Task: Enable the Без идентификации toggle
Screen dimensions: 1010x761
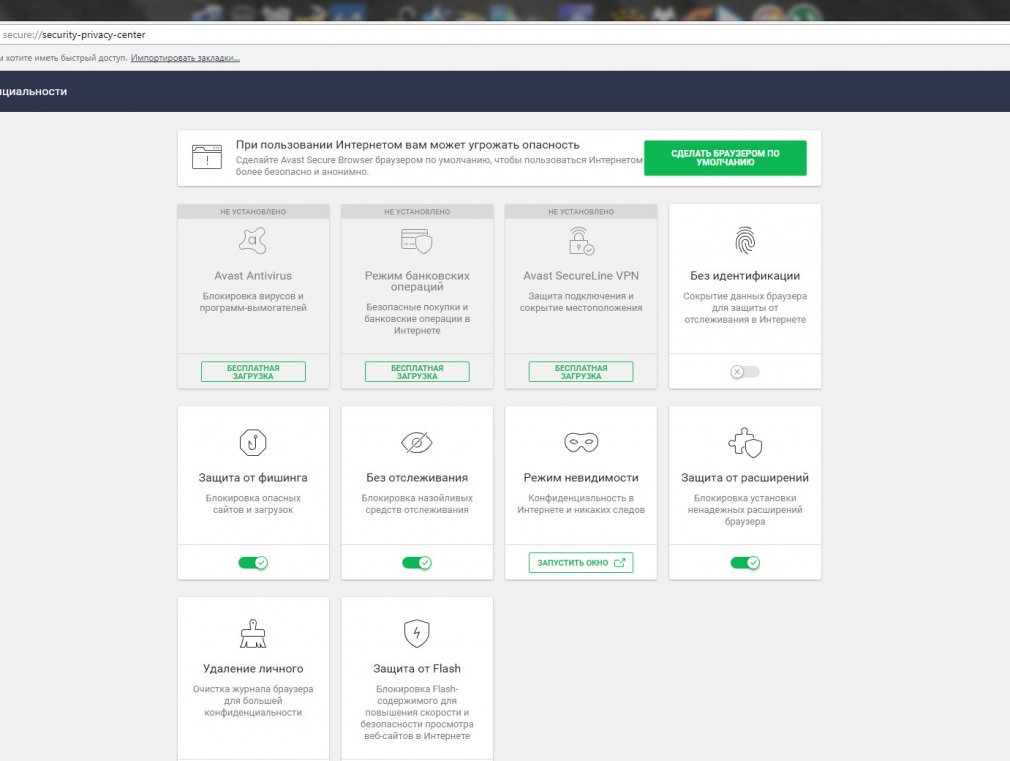Action: [745, 372]
